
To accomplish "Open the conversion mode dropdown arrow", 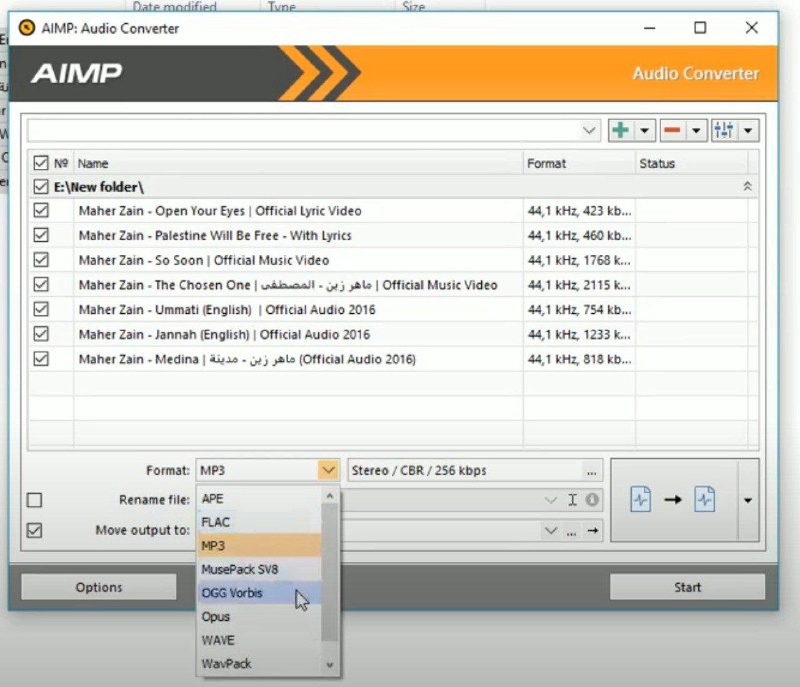I will click(x=748, y=500).
